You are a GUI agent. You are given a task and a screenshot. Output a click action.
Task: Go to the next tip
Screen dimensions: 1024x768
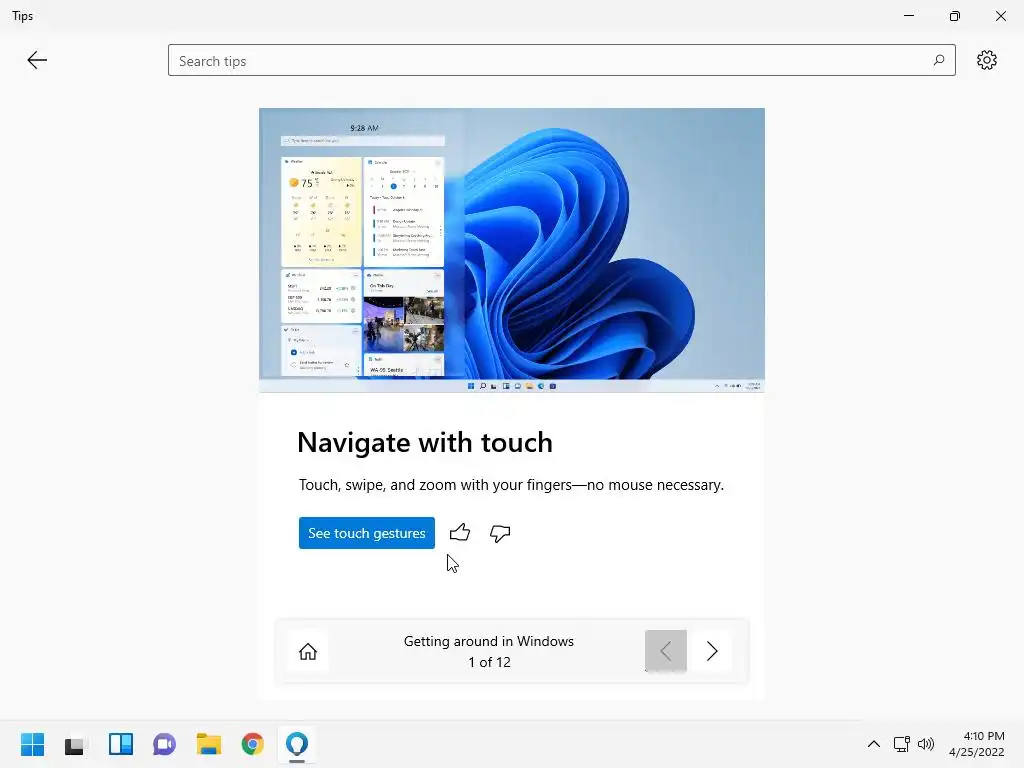pyautogui.click(x=712, y=651)
